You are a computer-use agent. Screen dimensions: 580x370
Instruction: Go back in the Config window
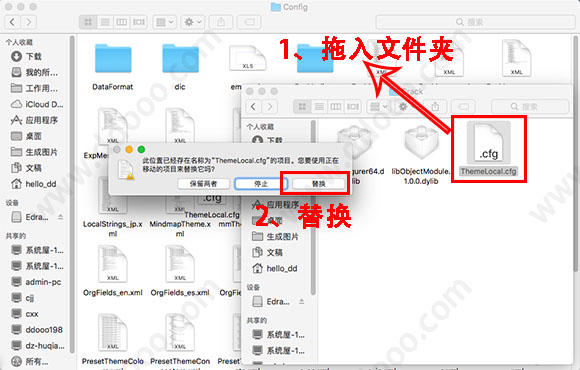pyautogui.click(x=12, y=22)
